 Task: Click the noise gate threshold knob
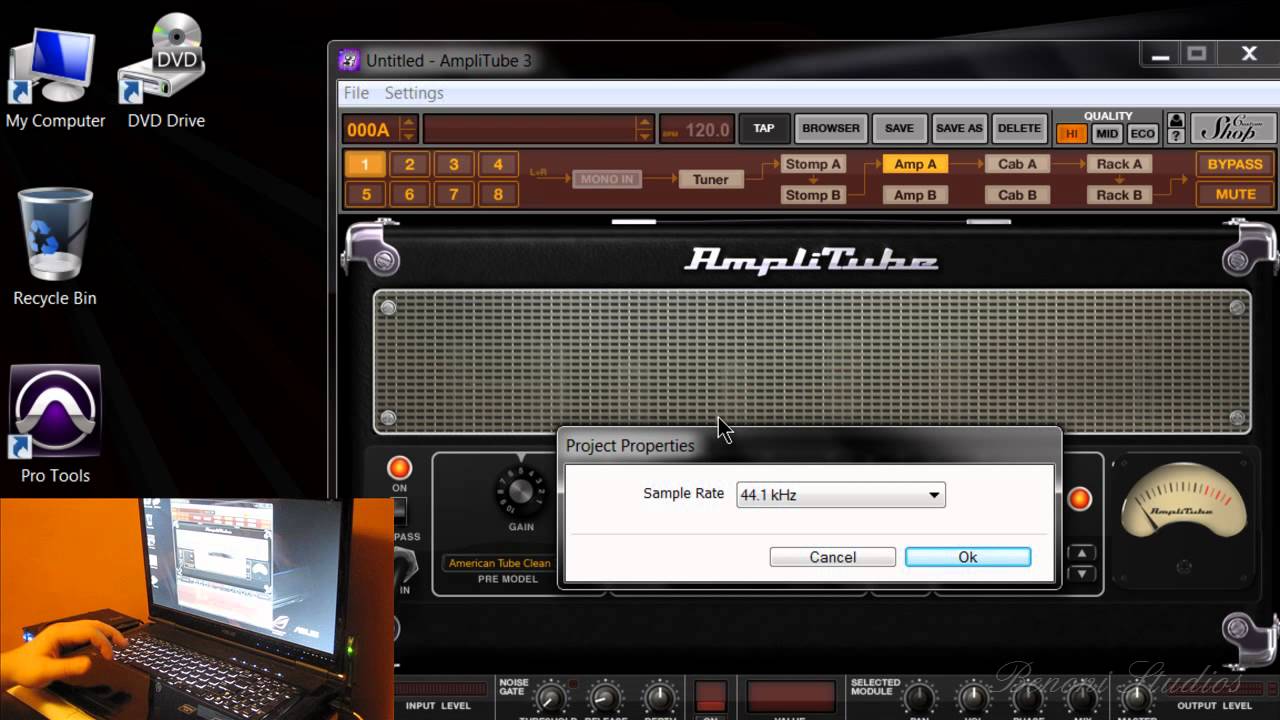click(x=548, y=698)
